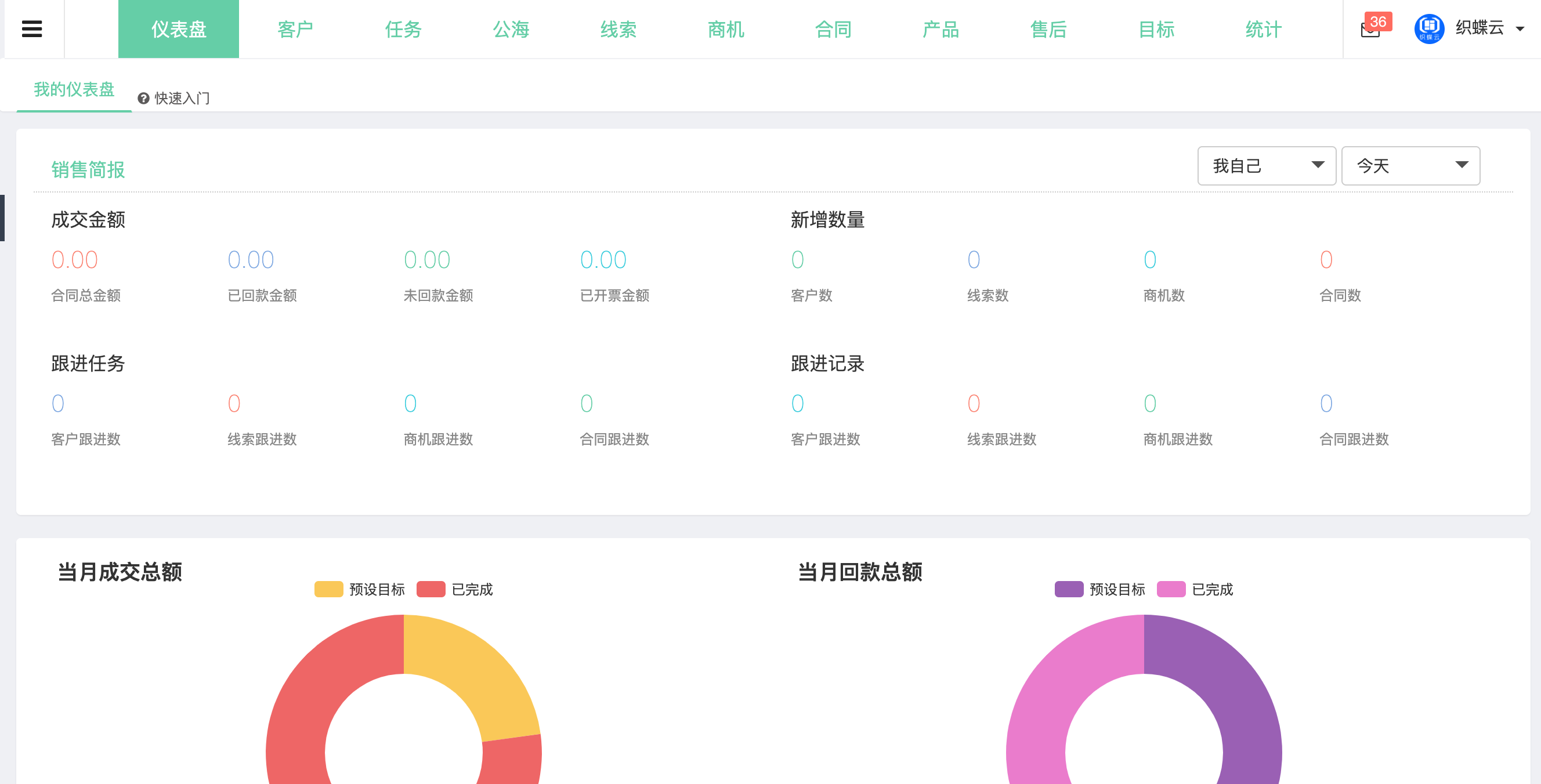The height and width of the screenshot is (784, 1541).
Task: Expand the 织蝶云 account dropdown
Action: pos(1520,29)
